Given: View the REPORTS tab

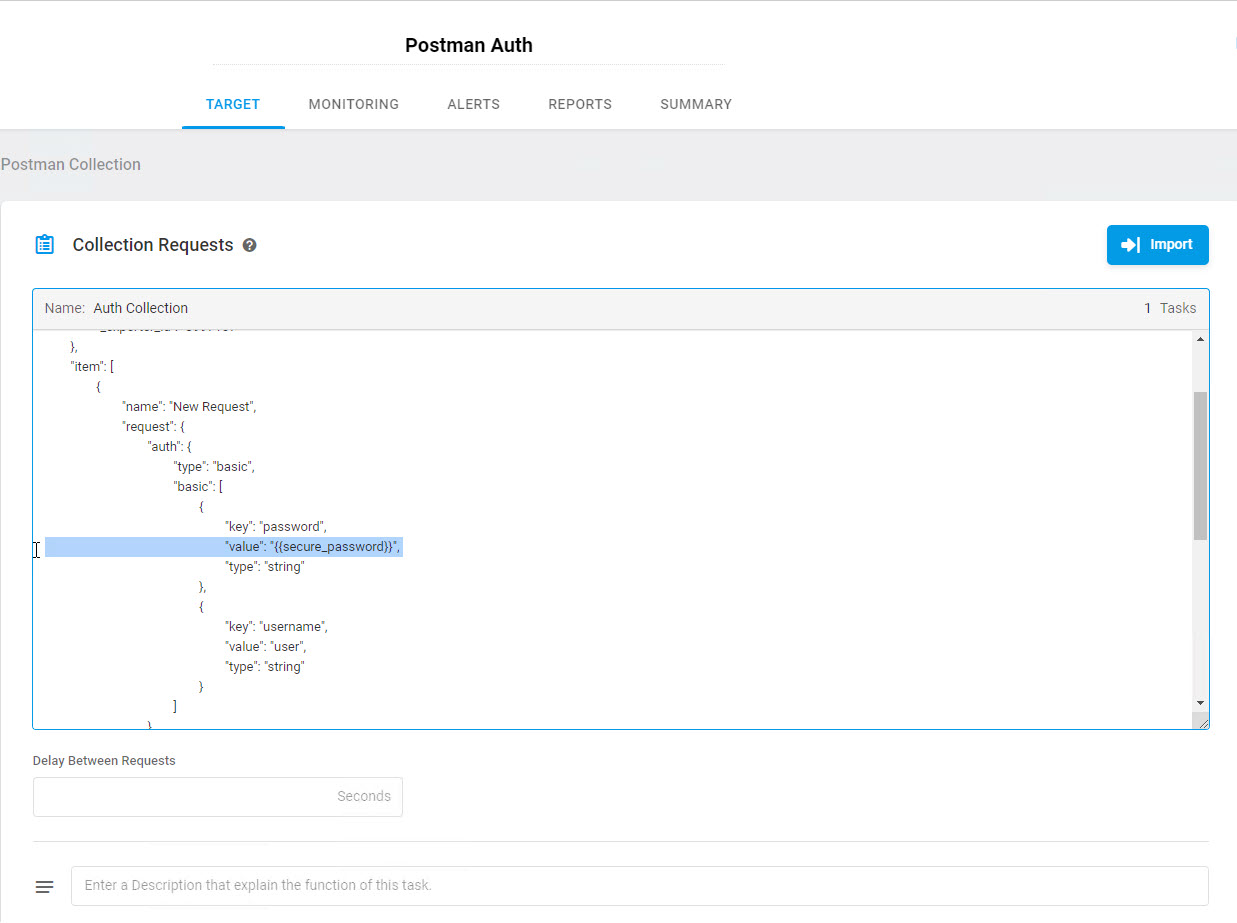Looking at the screenshot, I should point(580,104).
